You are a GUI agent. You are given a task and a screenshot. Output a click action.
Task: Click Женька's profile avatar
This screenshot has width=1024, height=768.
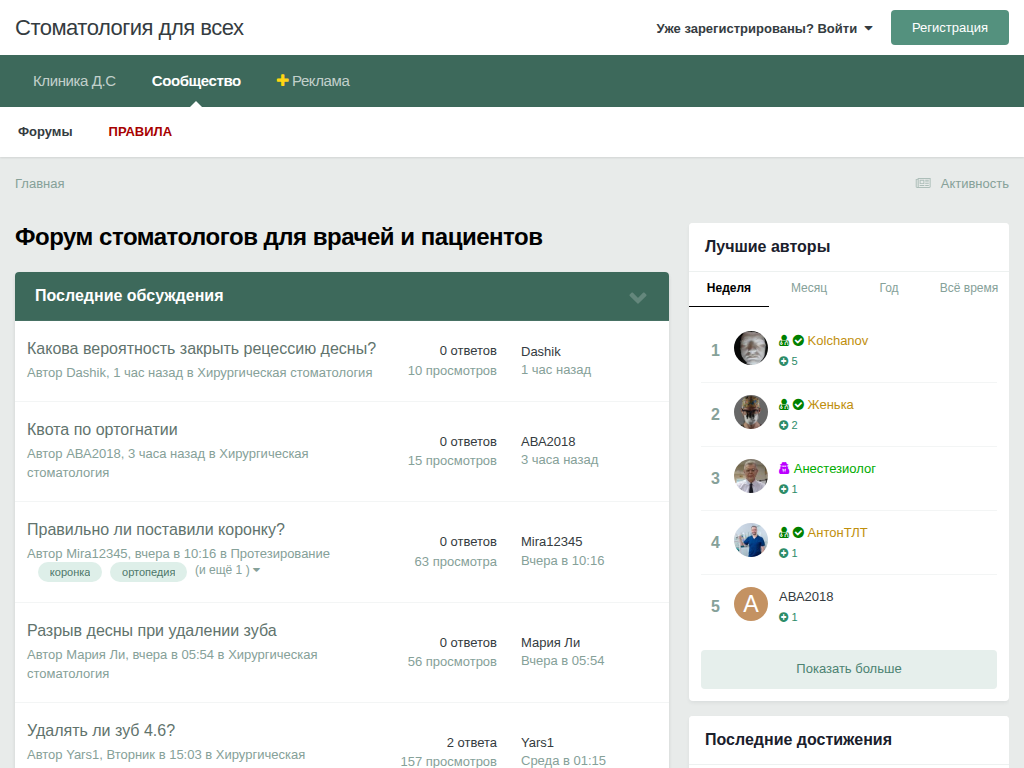[751, 413]
